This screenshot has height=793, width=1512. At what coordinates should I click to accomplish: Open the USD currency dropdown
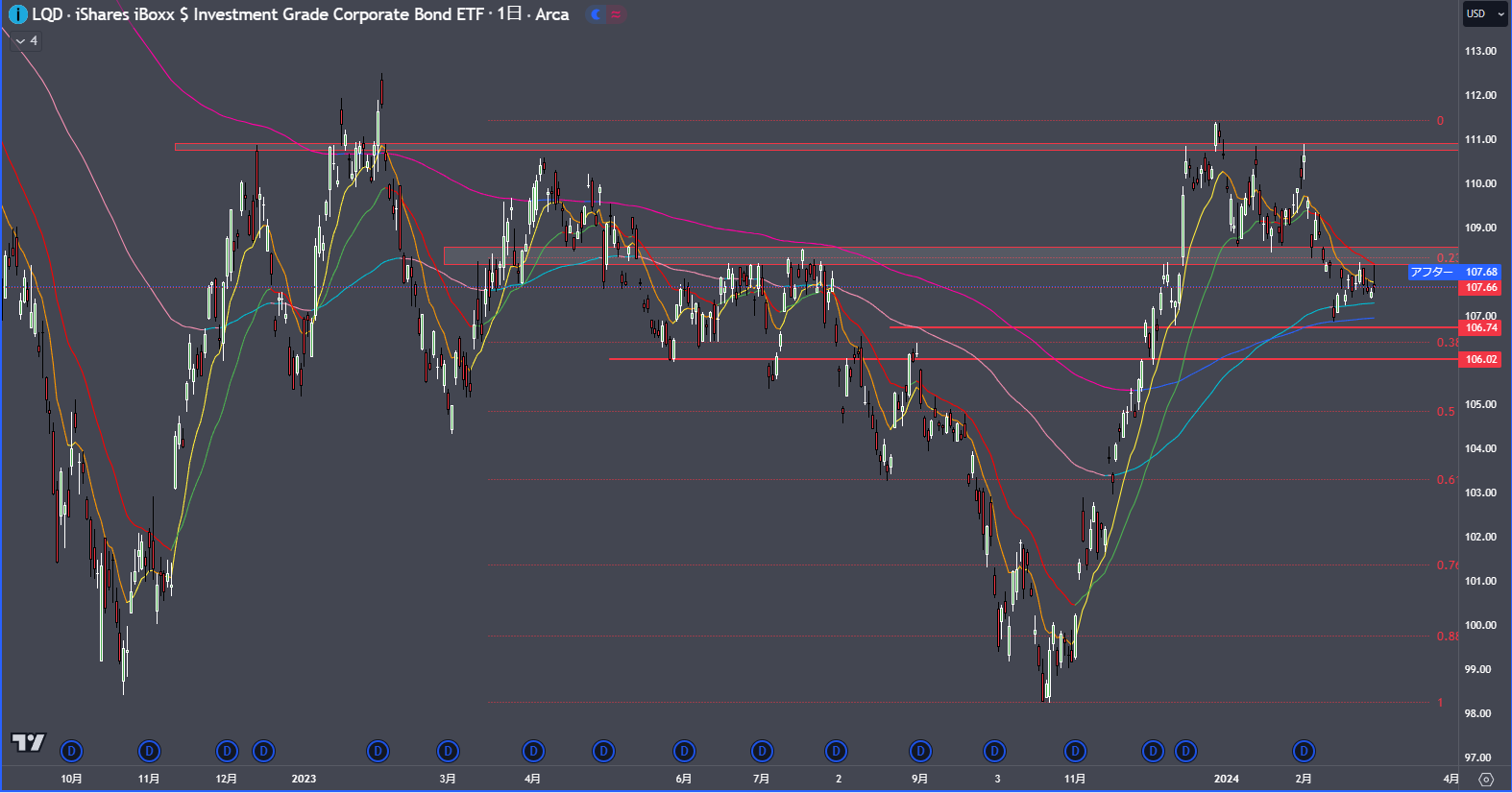coord(1485,14)
